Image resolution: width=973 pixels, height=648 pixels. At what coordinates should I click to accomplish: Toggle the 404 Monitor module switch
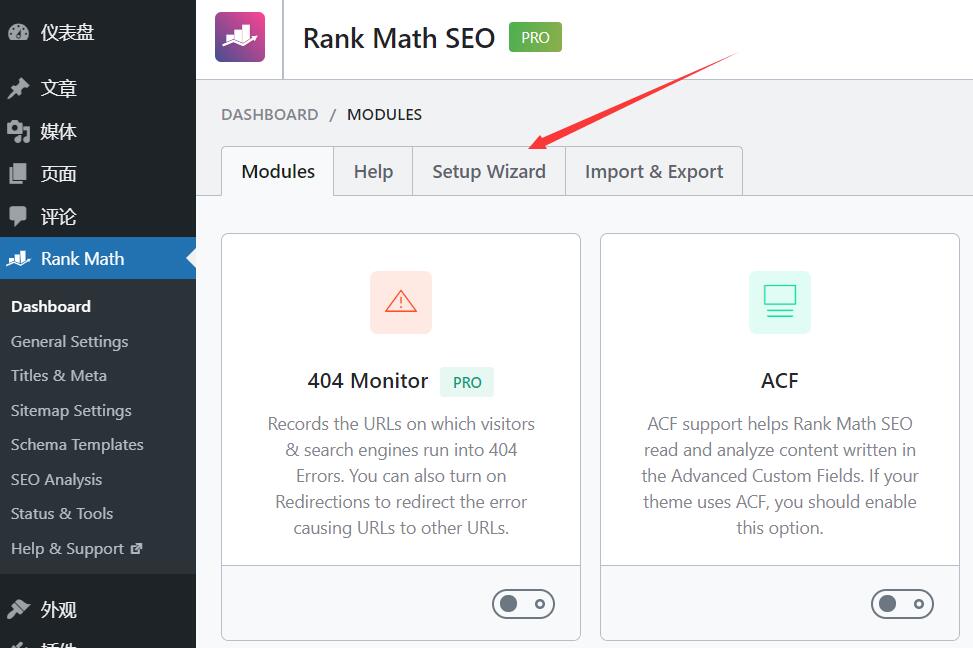point(523,604)
